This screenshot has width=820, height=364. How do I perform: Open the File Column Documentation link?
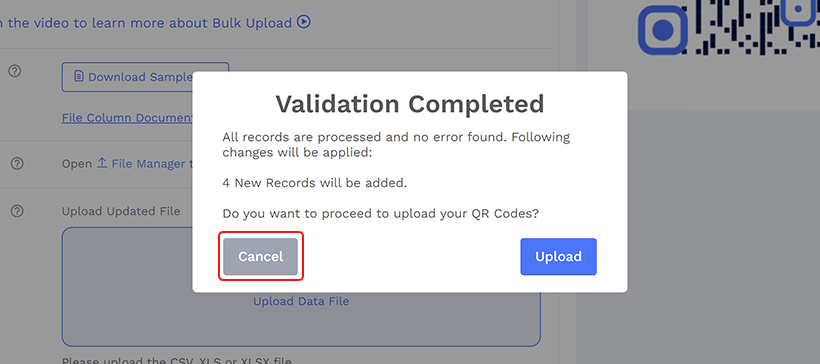(x=127, y=118)
